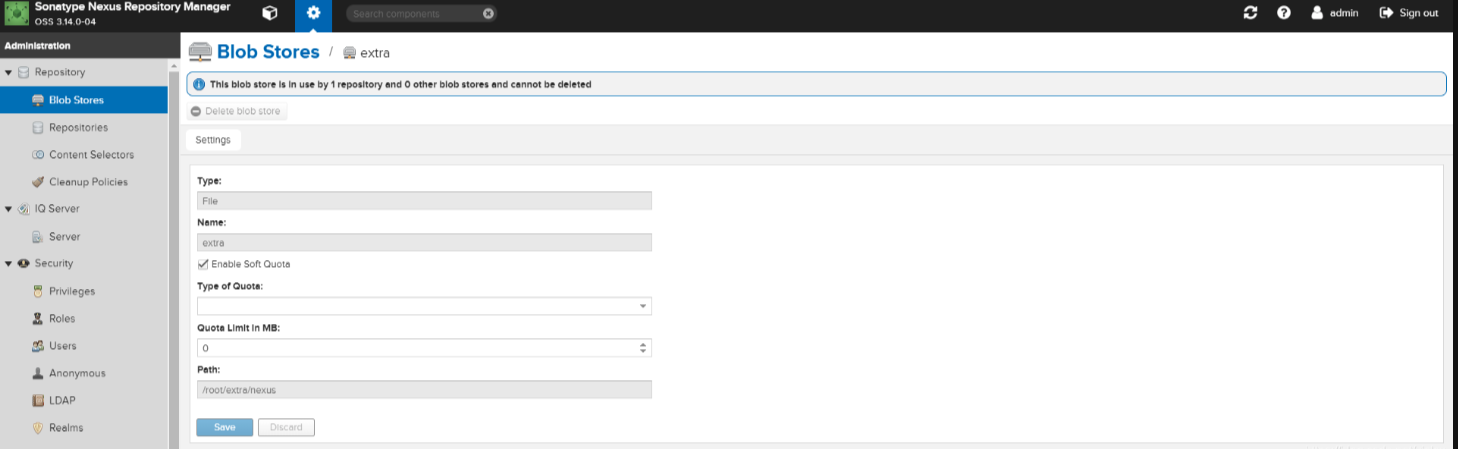This screenshot has width=1458, height=449.
Task: Click the Discard button
Action: click(286, 427)
